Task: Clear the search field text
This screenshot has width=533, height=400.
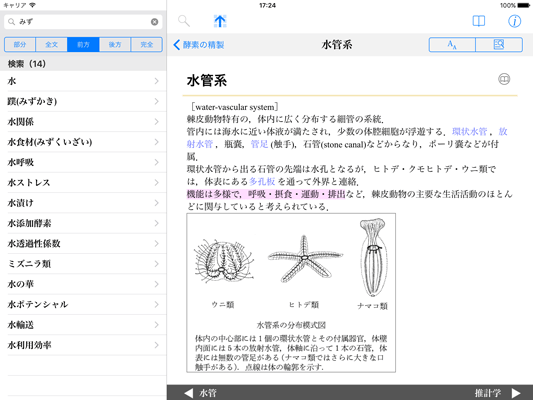Action: pos(154,22)
